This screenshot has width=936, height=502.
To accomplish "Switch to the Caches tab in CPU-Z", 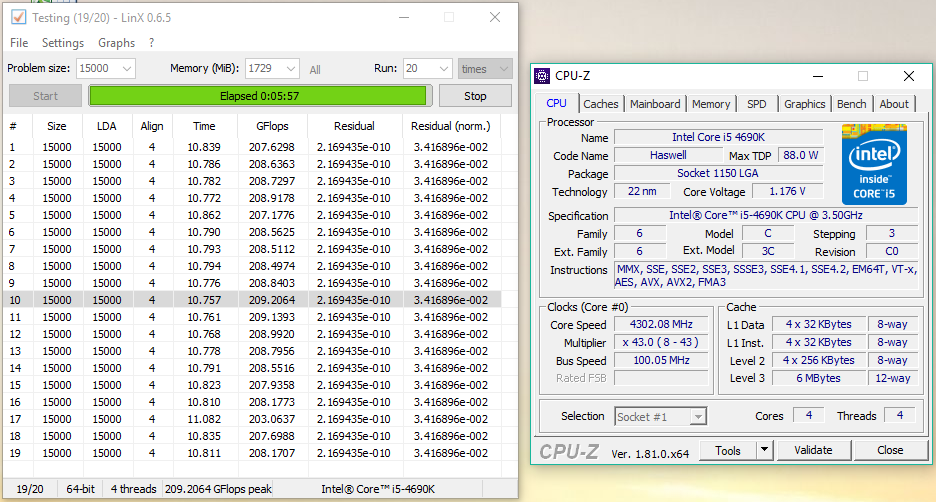I will (601, 104).
